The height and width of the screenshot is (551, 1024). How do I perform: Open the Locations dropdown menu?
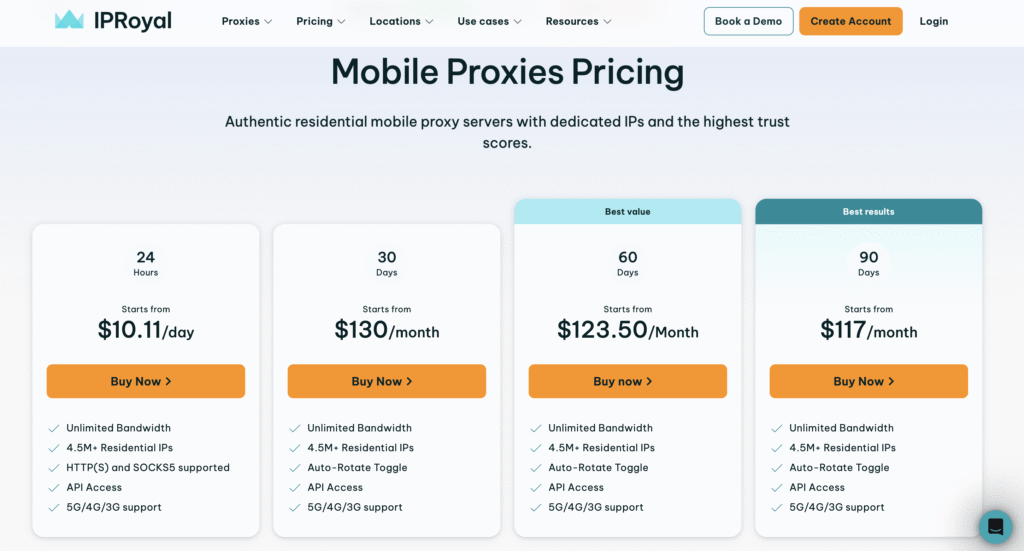(401, 21)
